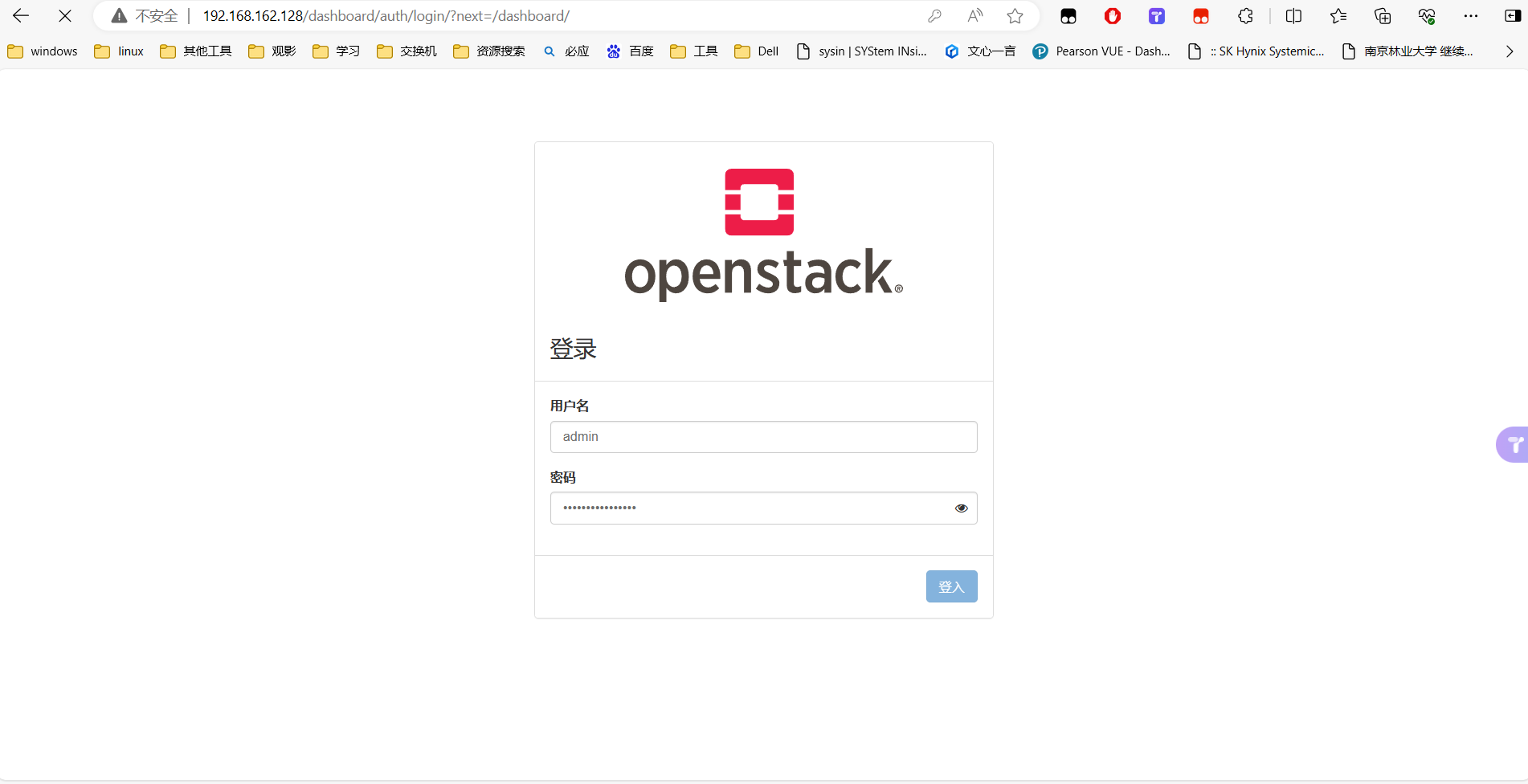
Task: Open the windows bookmarks folder
Action: coord(43,51)
